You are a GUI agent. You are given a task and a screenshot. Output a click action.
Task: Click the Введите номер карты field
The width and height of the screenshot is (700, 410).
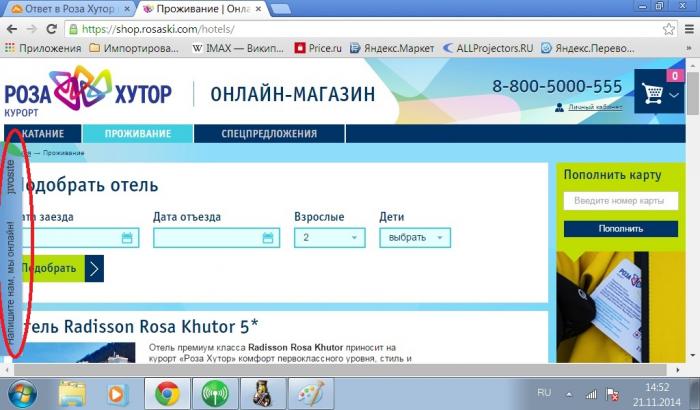621,201
